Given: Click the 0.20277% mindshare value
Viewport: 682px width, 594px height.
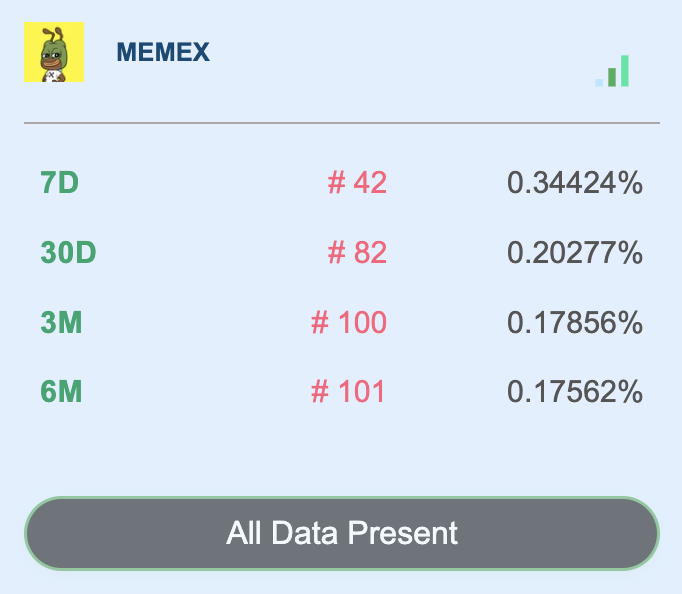Looking at the screenshot, I should [x=575, y=252].
